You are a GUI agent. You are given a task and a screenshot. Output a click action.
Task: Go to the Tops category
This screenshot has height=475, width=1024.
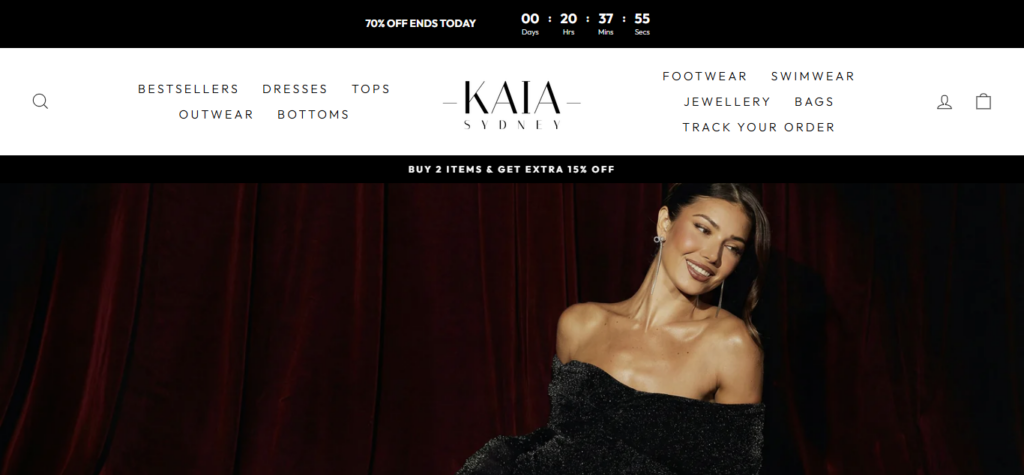[370, 89]
